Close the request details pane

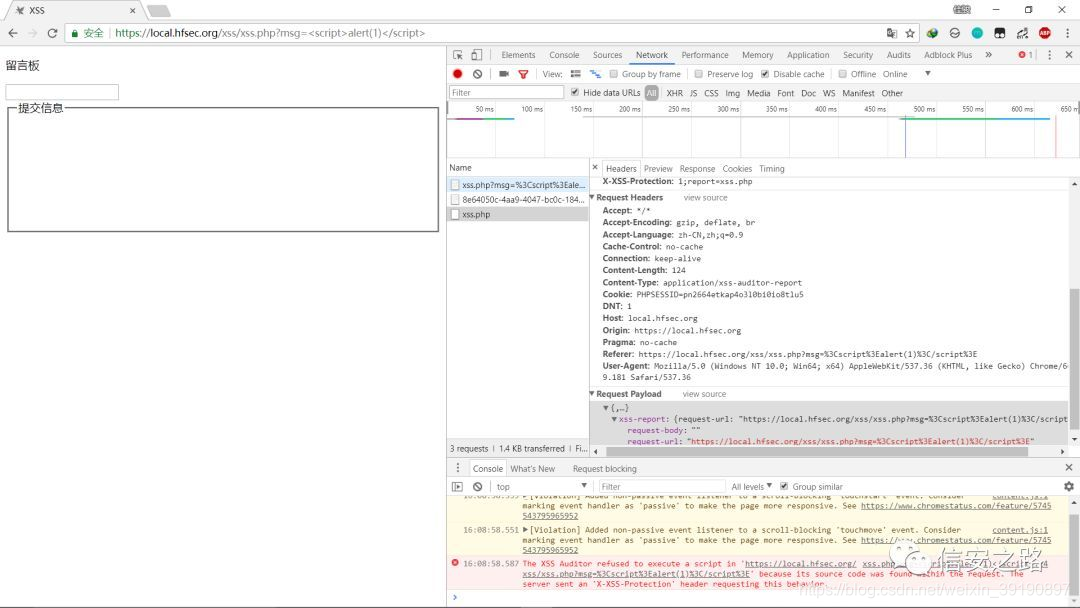point(595,167)
